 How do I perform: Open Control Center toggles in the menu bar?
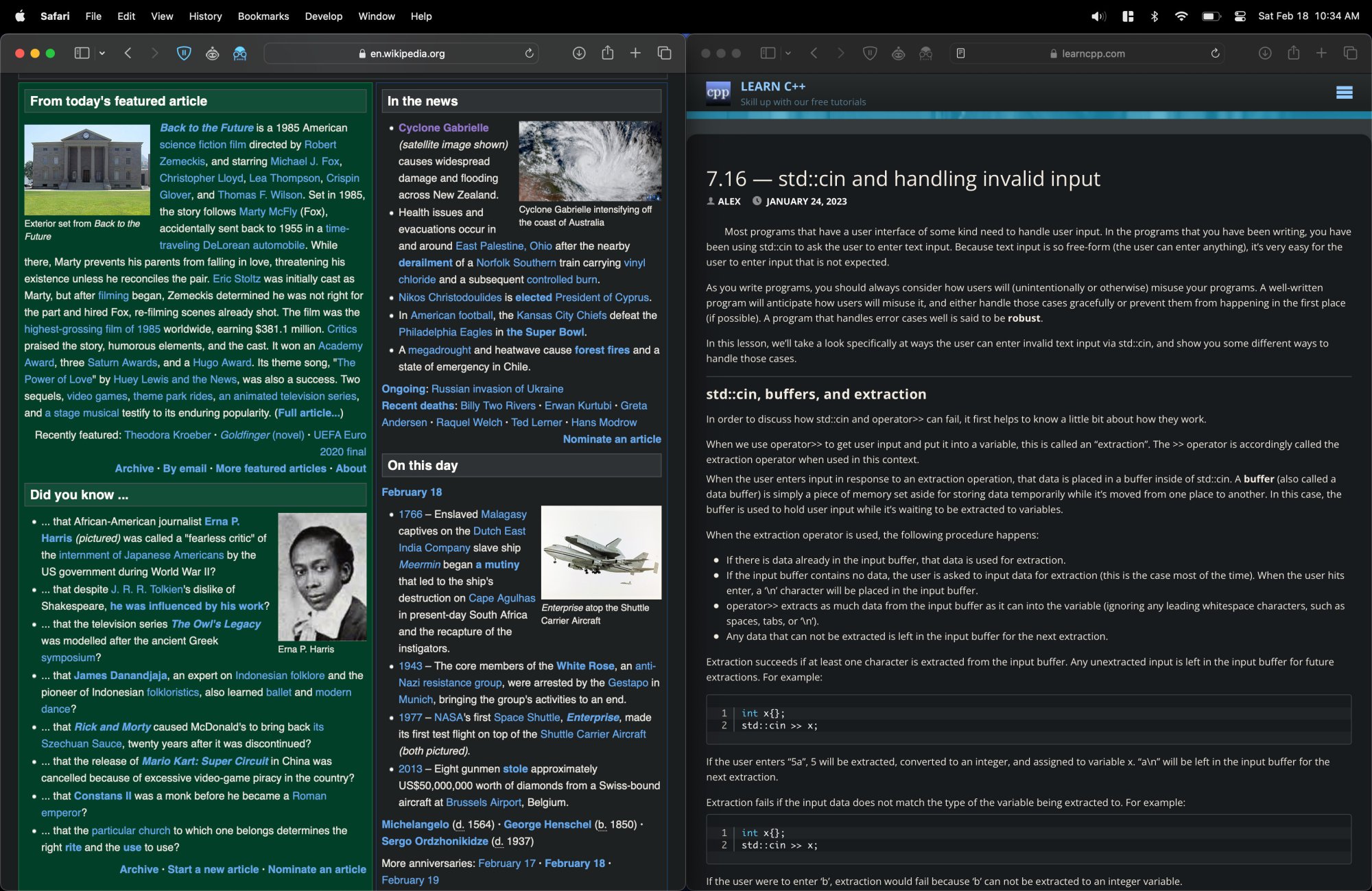(x=1240, y=16)
